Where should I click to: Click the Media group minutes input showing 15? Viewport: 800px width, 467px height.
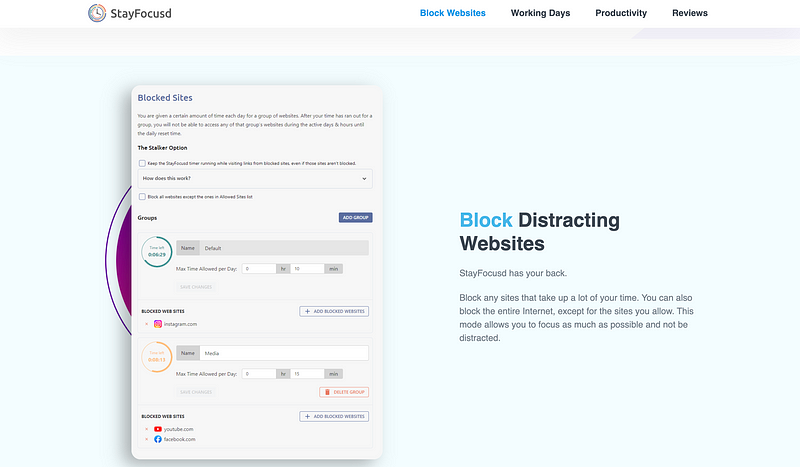[307, 374]
